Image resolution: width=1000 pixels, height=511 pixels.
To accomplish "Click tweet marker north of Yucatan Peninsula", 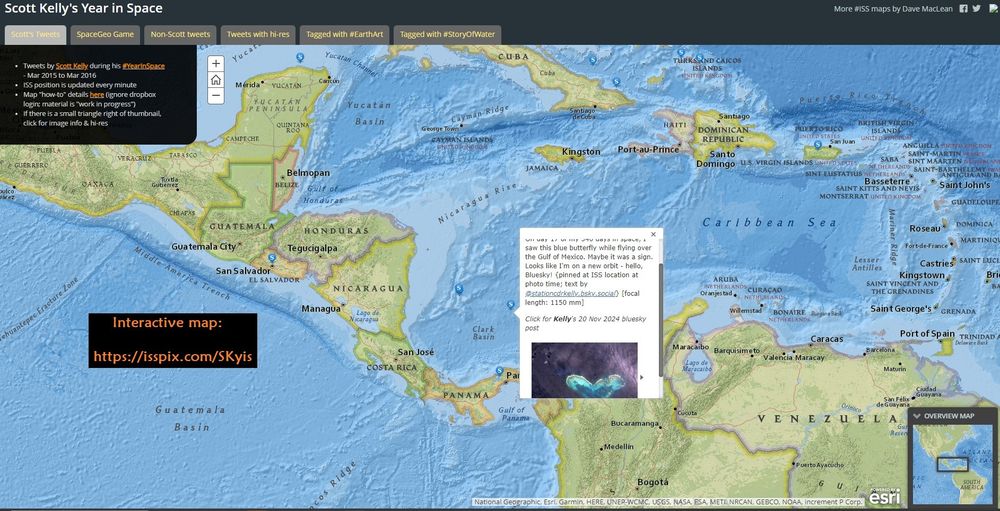I will (x=300, y=57).
